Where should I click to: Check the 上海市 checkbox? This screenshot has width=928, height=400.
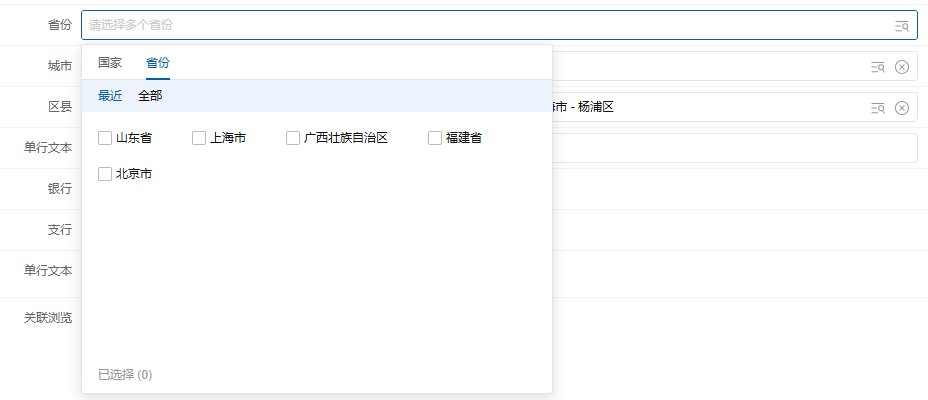(199, 138)
